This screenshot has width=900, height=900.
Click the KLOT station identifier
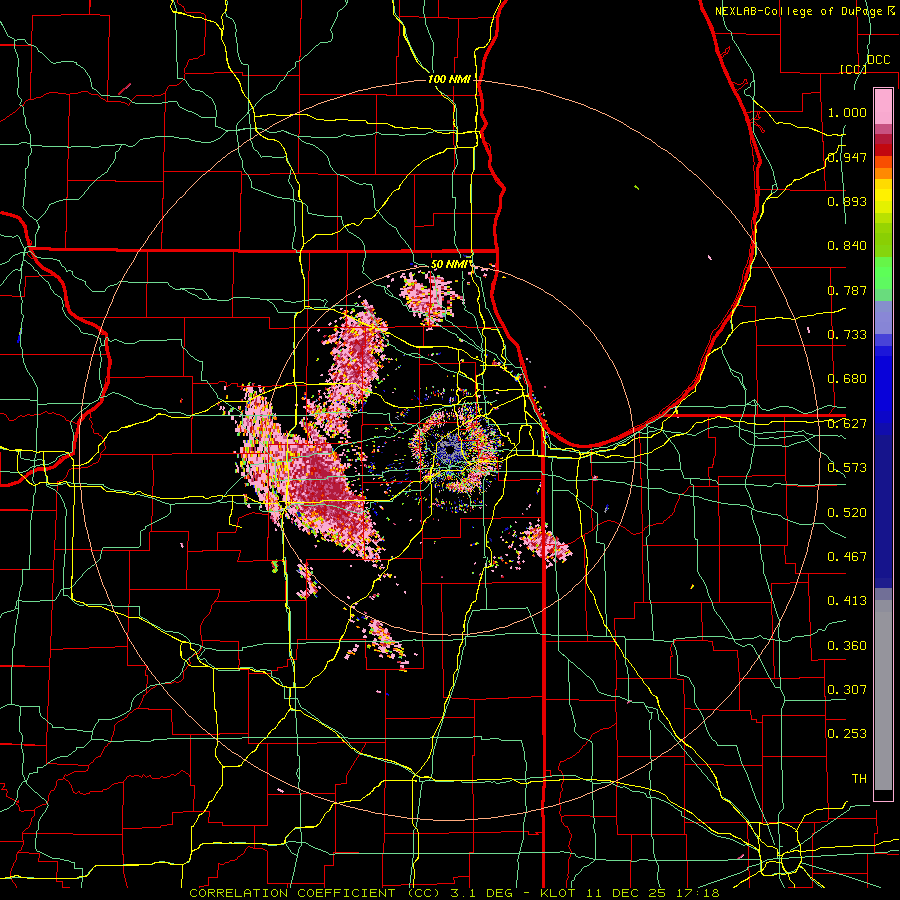[558, 893]
